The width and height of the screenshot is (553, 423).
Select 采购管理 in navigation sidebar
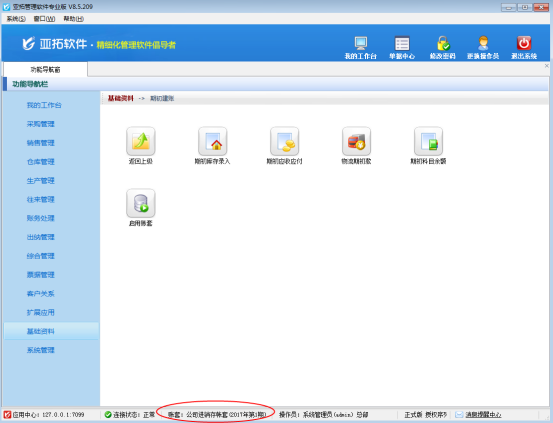[41, 124]
